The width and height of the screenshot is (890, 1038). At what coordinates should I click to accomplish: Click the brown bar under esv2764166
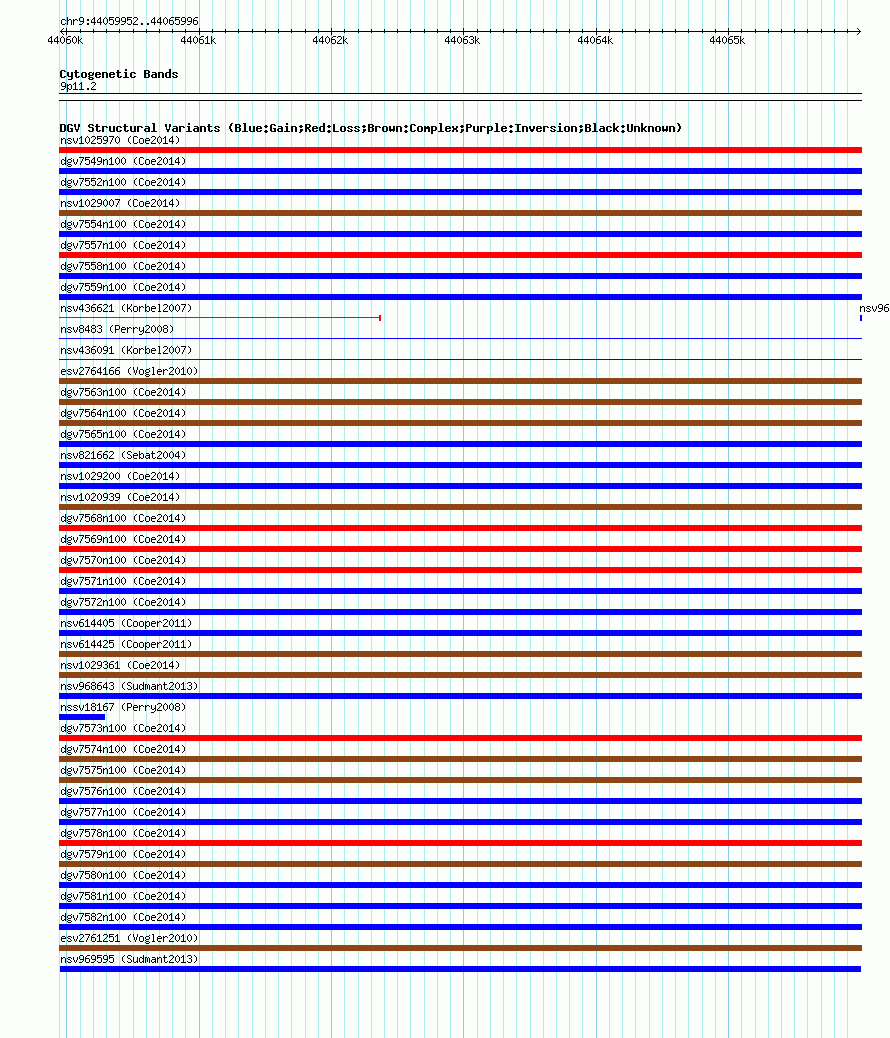click(460, 381)
